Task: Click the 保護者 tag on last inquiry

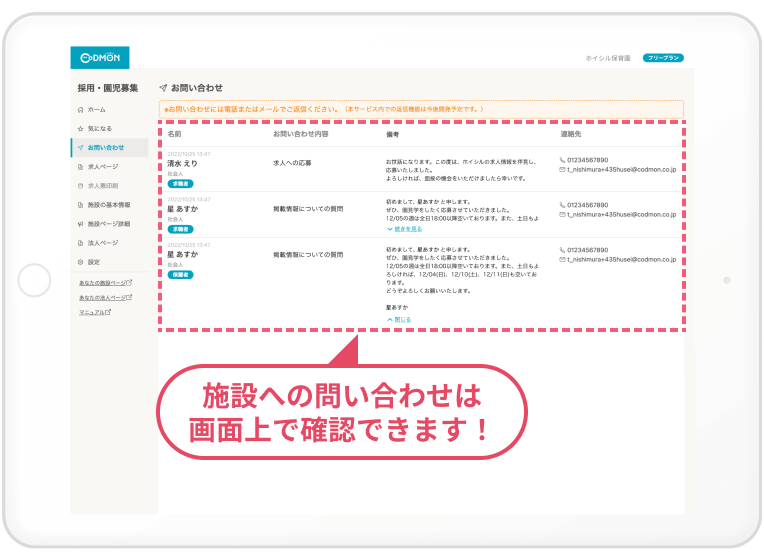Action: (180, 274)
